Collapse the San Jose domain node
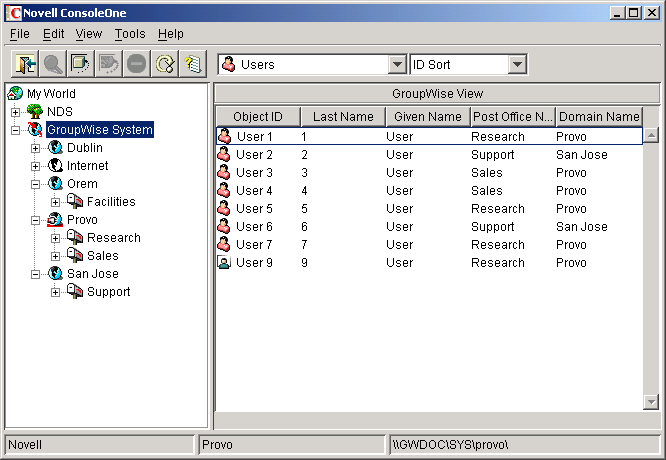The image size is (666, 460). 36,274
